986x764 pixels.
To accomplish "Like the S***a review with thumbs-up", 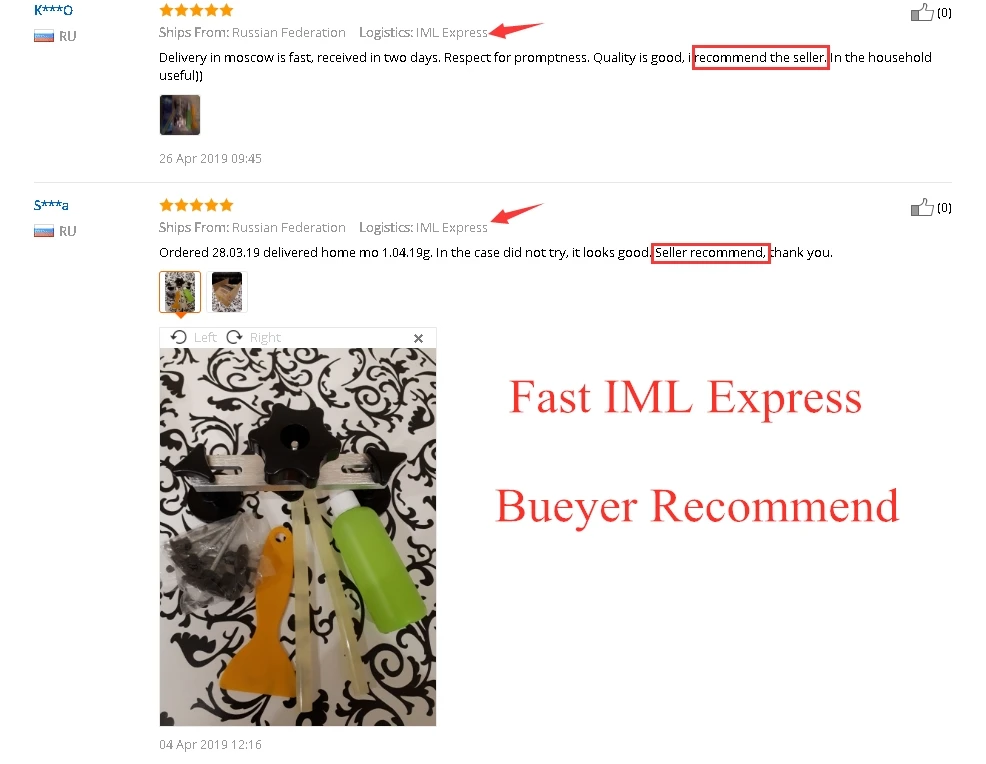I will 922,207.
